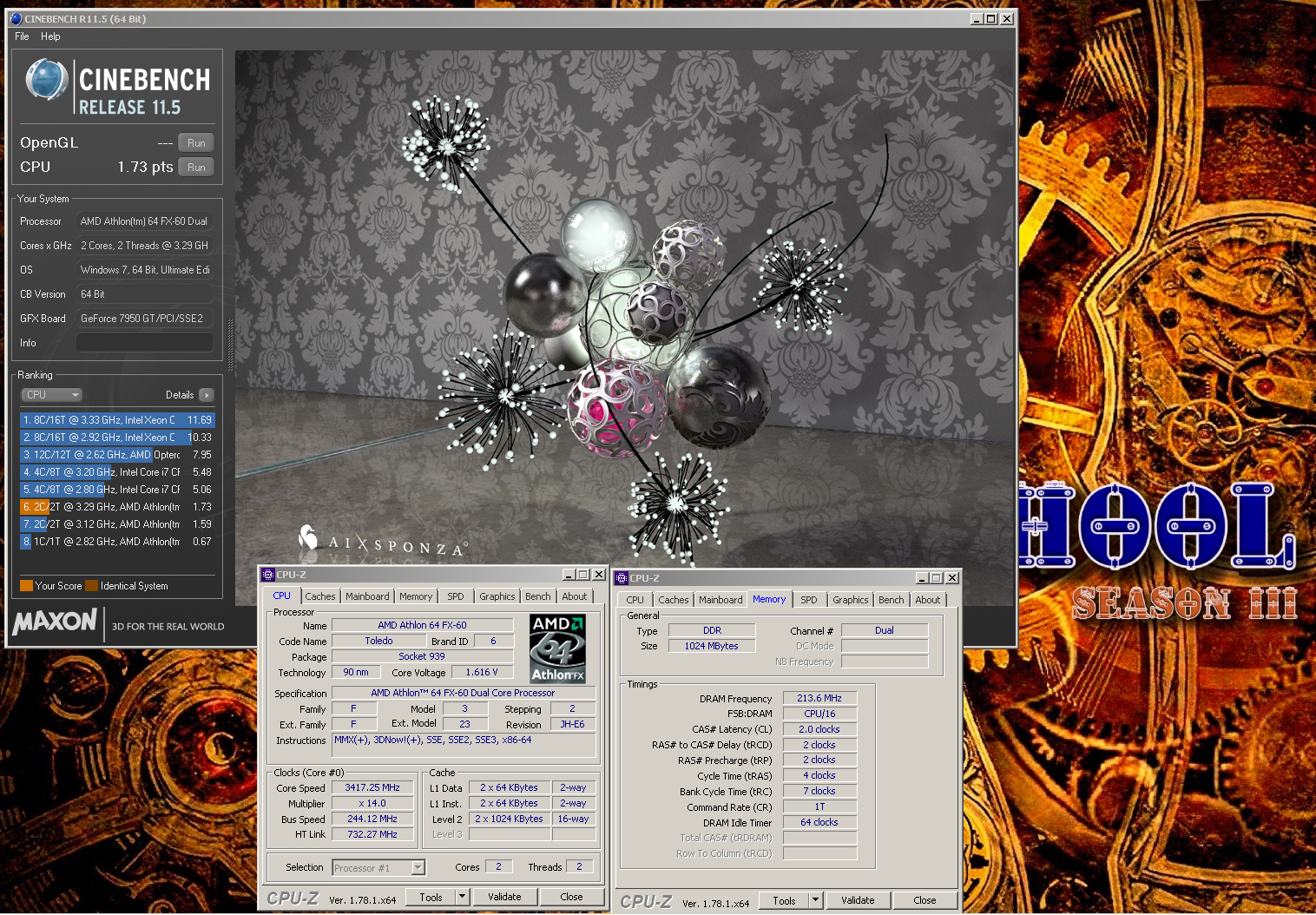Click Validate in left CPU-Z window
This screenshot has width=1316, height=915.
click(504, 898)
